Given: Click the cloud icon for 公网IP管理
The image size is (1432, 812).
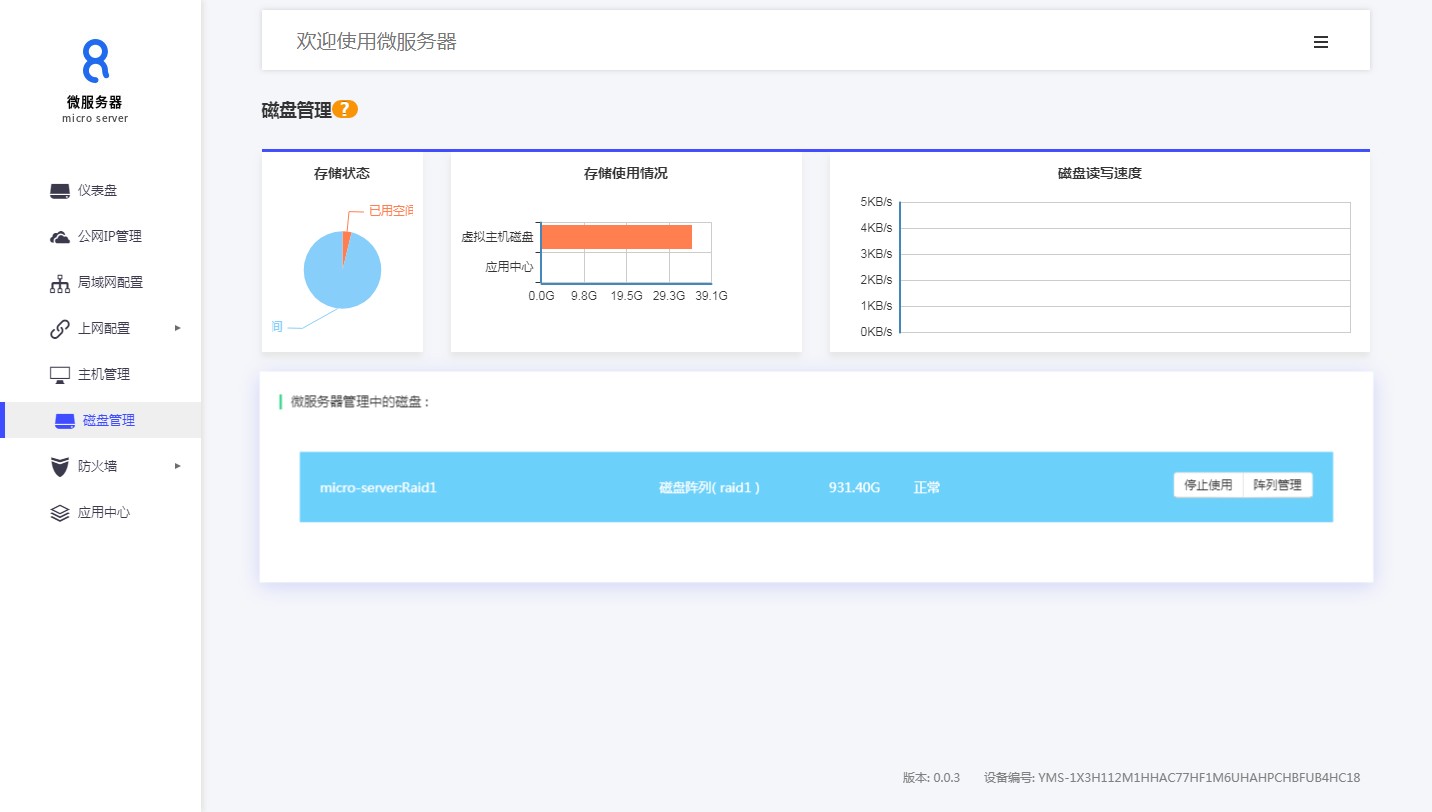Looking at the screenshot, I should (x=60, y=237).
